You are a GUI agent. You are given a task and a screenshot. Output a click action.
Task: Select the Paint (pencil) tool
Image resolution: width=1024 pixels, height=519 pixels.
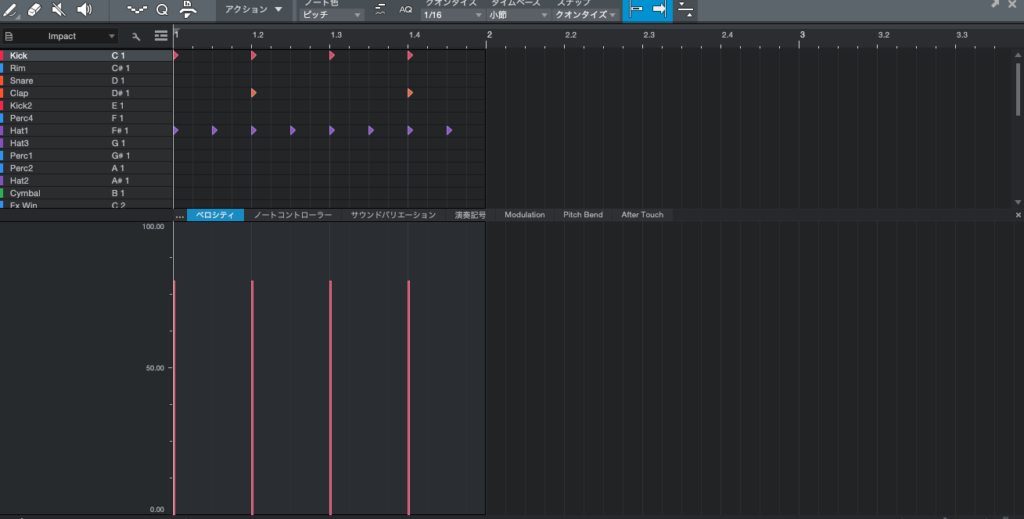coord(10,10)
